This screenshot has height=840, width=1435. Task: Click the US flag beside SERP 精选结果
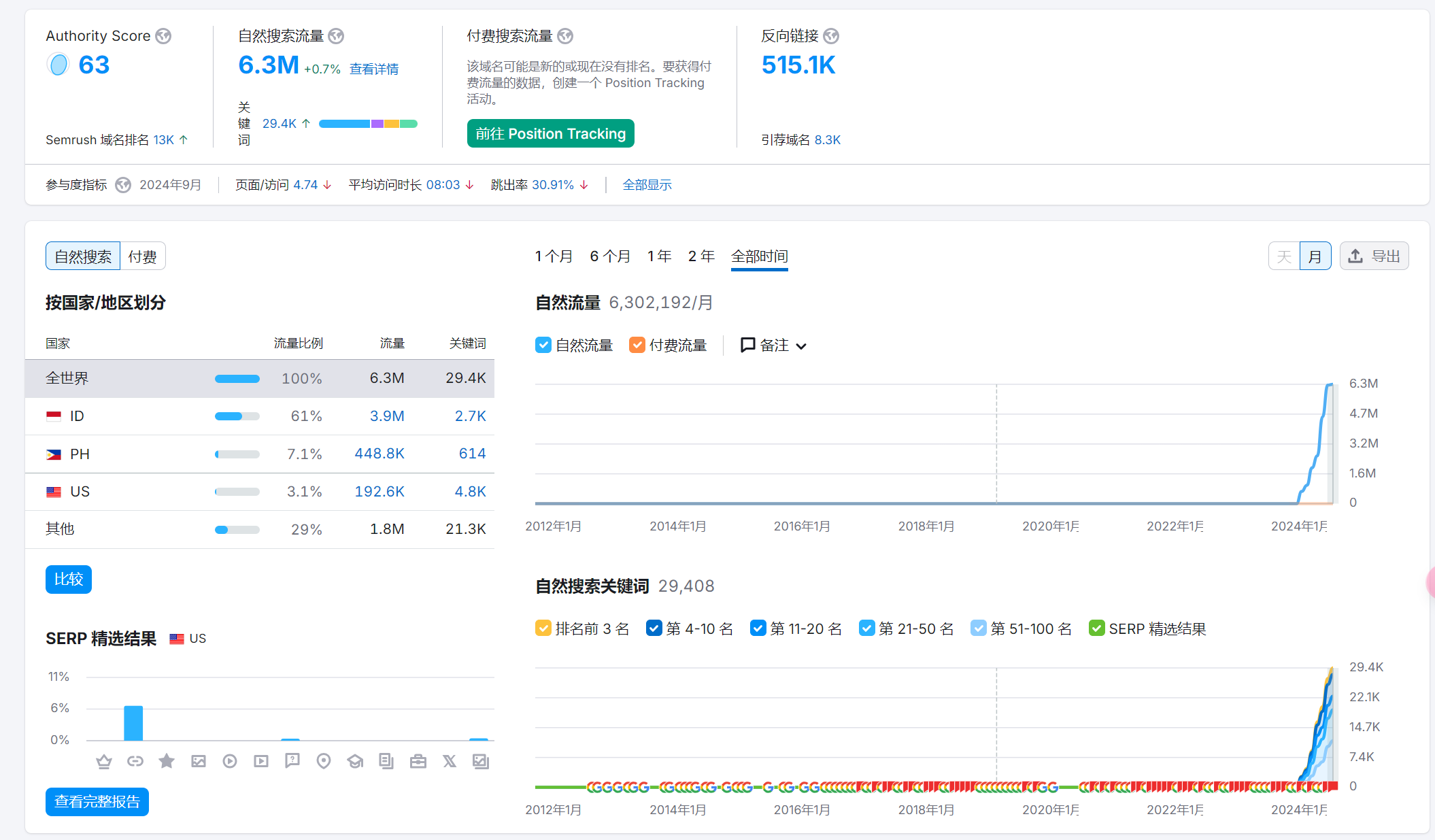[x=177, y=639]
